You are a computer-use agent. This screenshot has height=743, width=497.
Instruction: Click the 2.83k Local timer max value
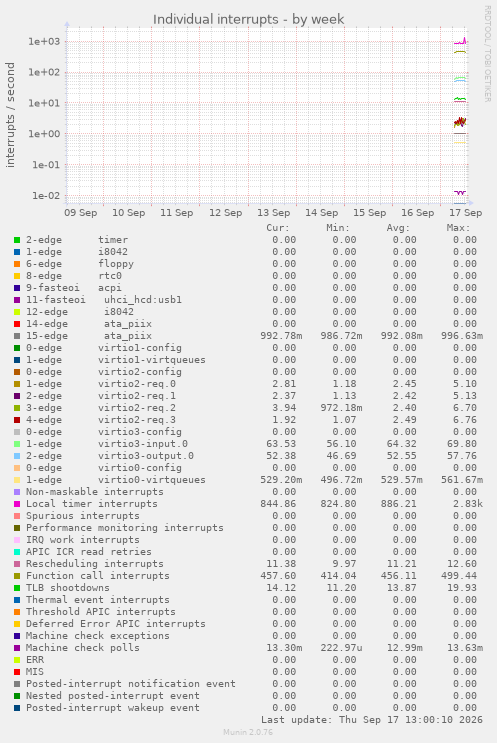[x=468, y=504]
